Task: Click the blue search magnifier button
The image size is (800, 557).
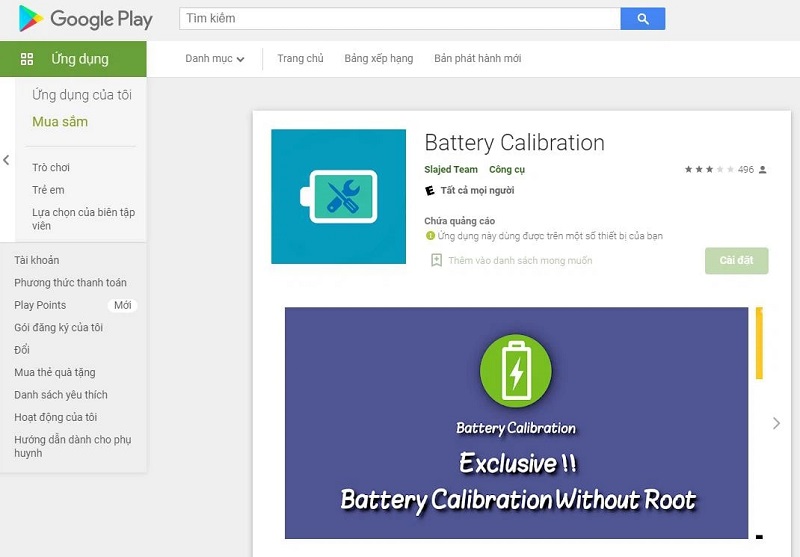Action: click(x=643, y=19)
